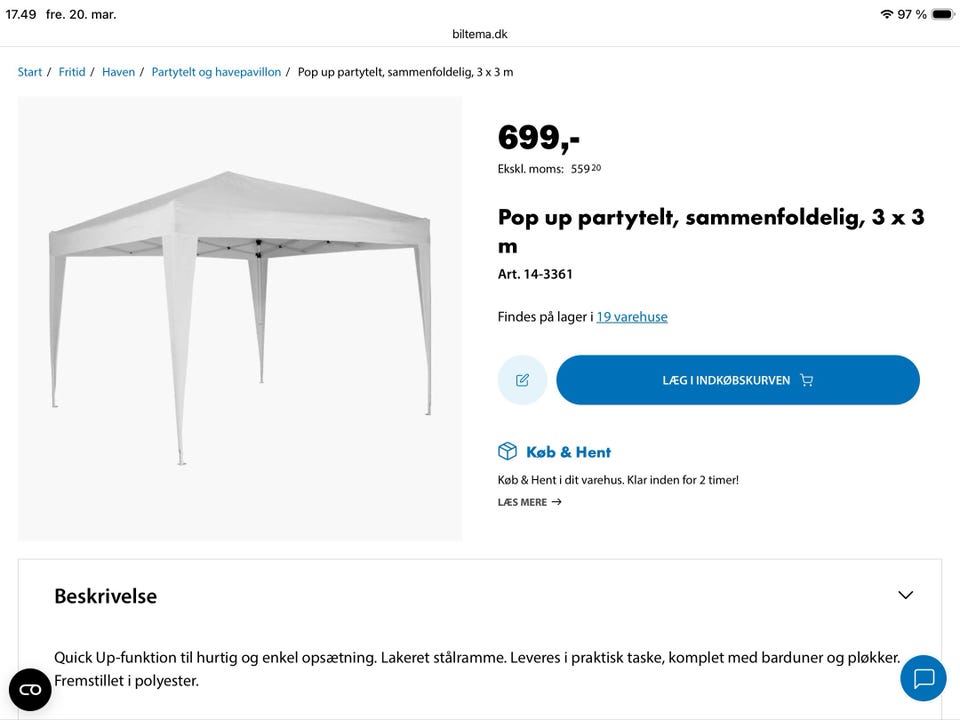Click the LÆS MERE link
This screenshot has height=720, width=960.
(x=522, y=502)
